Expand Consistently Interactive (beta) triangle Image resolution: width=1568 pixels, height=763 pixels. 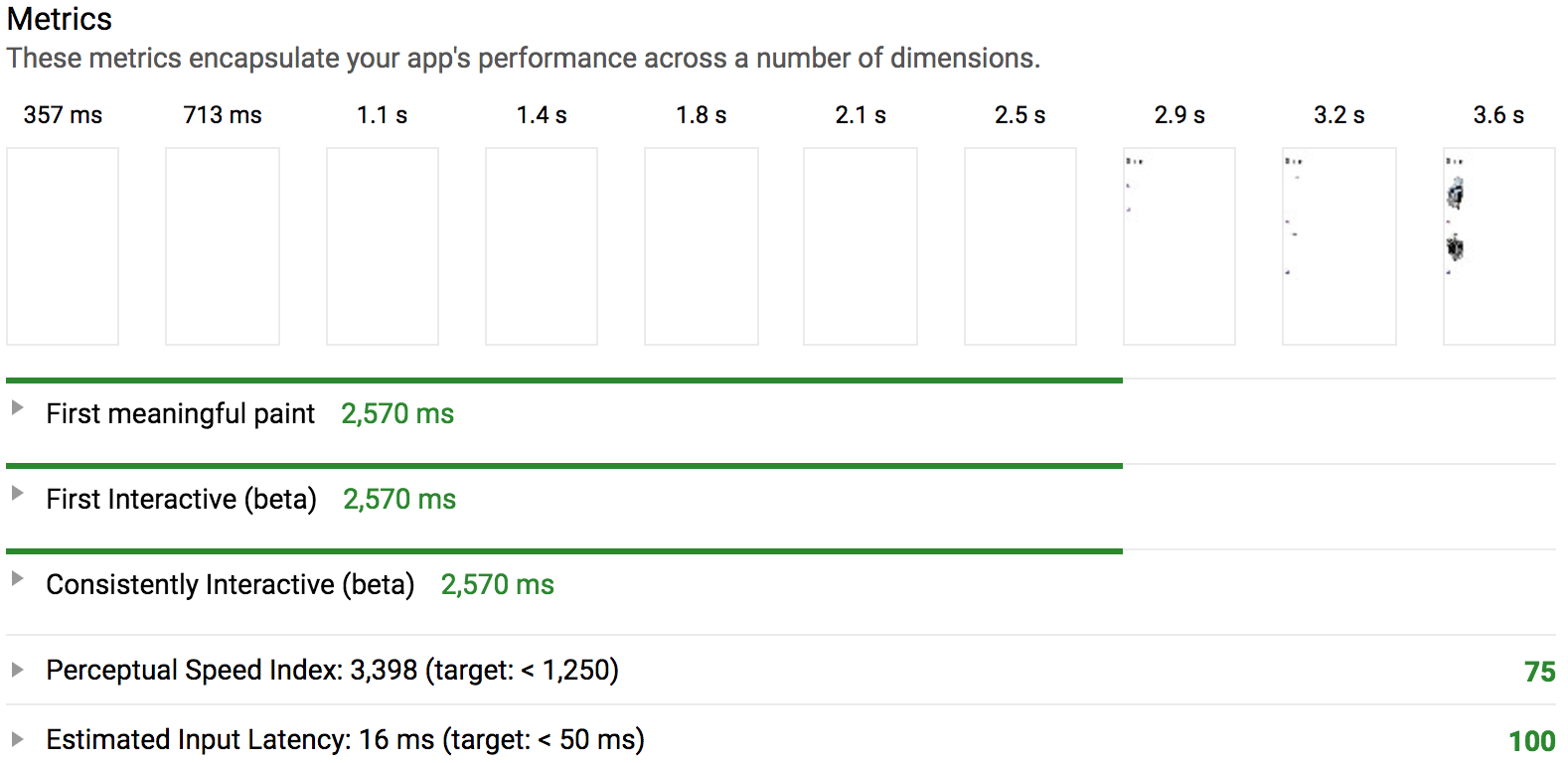tap(17, 578)
